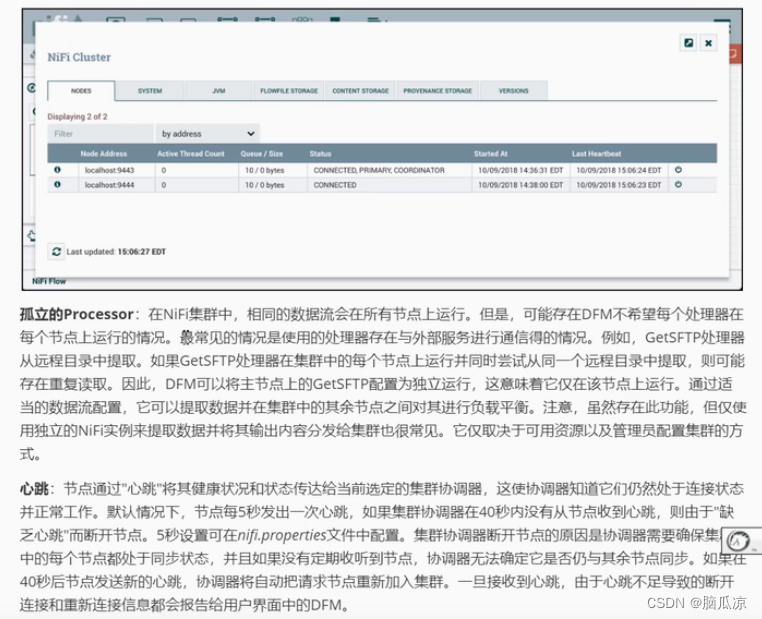Open the FLOWFILE STORAGE tab
Image resolution: width=762 pixels, height=619 pixels.
(289, 91)
